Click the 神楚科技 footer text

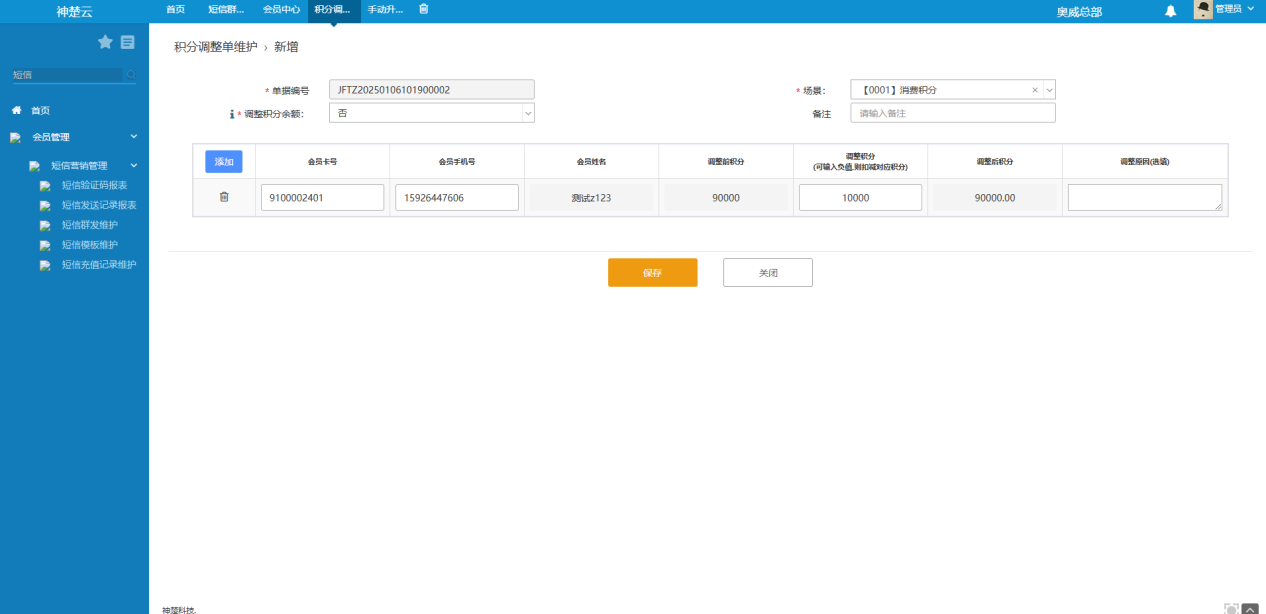tap(179, 609)
